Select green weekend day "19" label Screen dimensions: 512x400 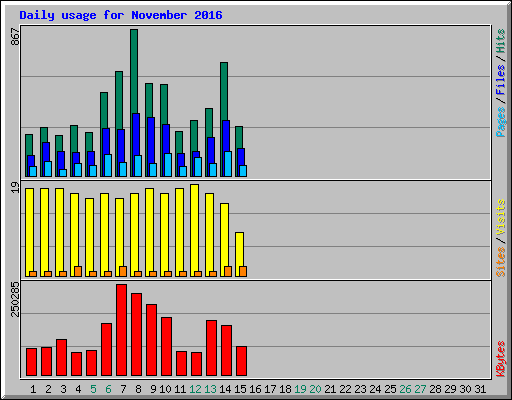(300, 389)
